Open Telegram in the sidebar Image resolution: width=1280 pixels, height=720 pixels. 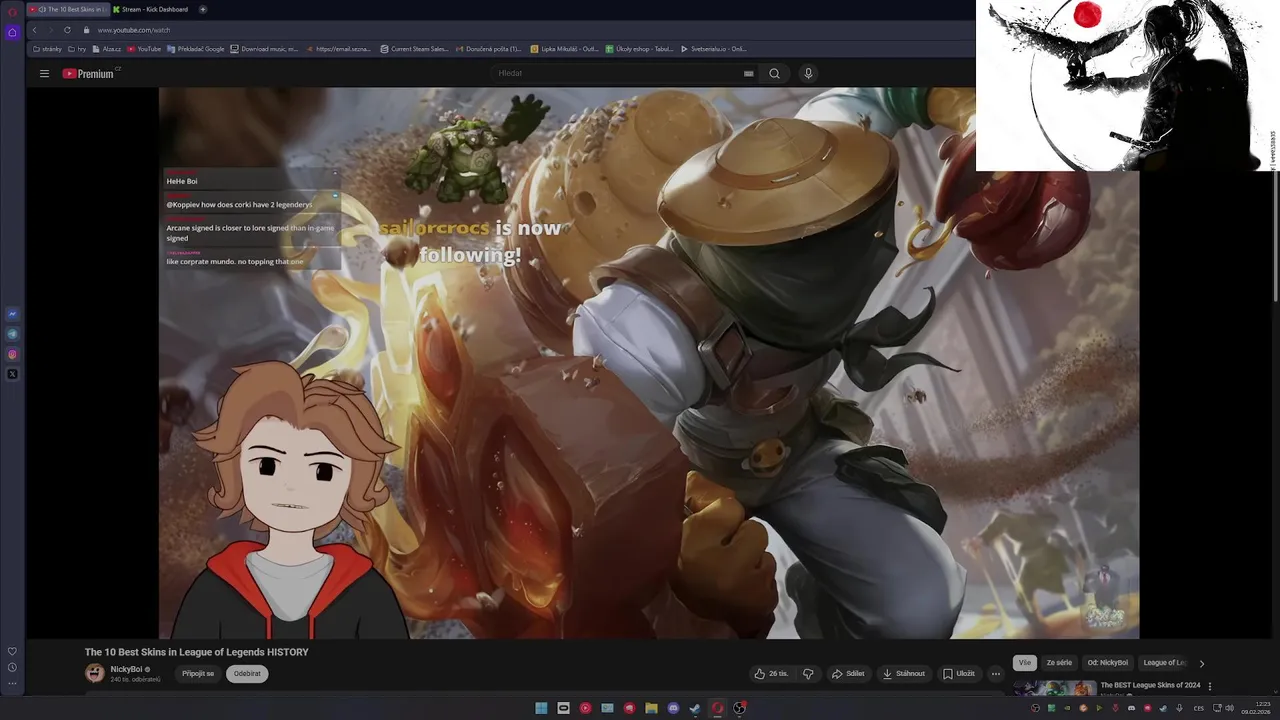pyautogui.click(x=12, y=334)
